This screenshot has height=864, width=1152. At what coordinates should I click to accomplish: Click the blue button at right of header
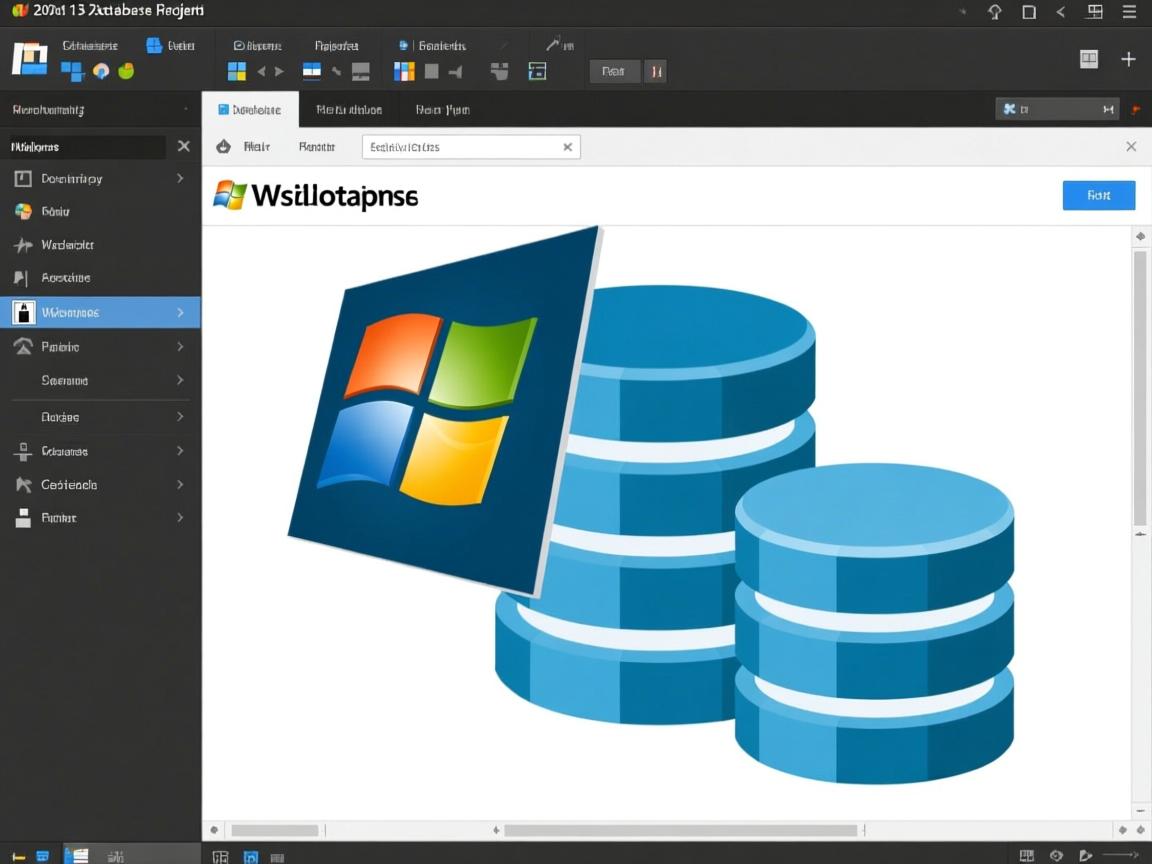point(1098,195)
